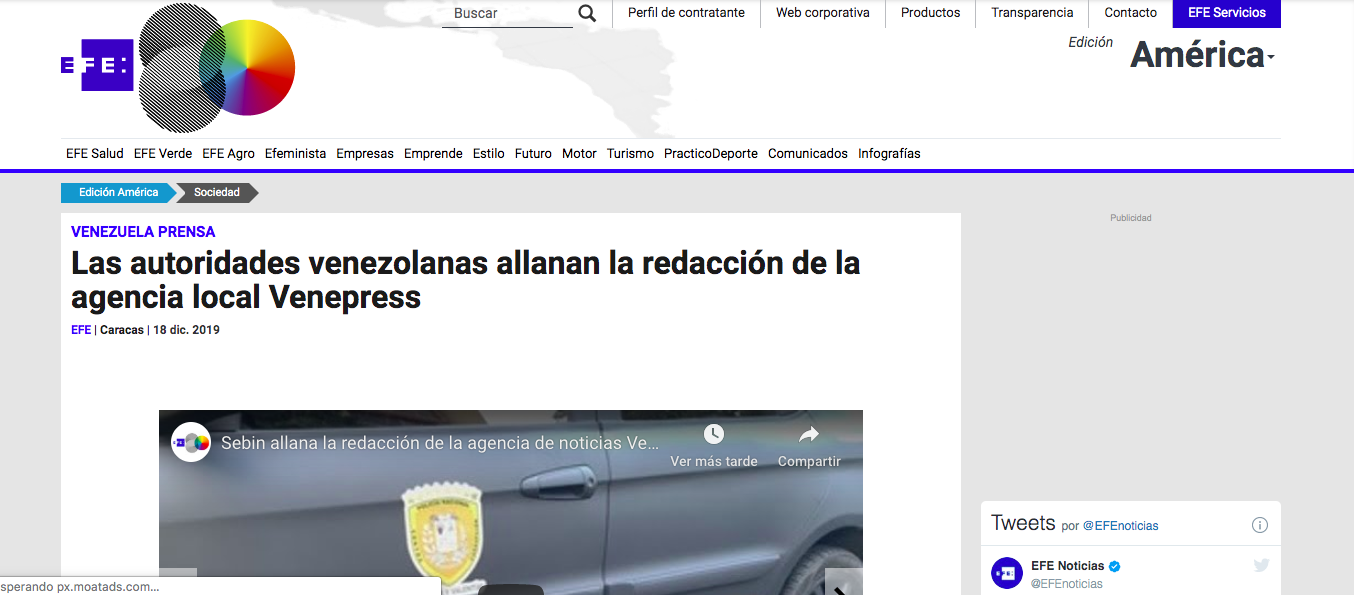Go to Turismo section
1354x595 pixels.
(x=630, y=154)
